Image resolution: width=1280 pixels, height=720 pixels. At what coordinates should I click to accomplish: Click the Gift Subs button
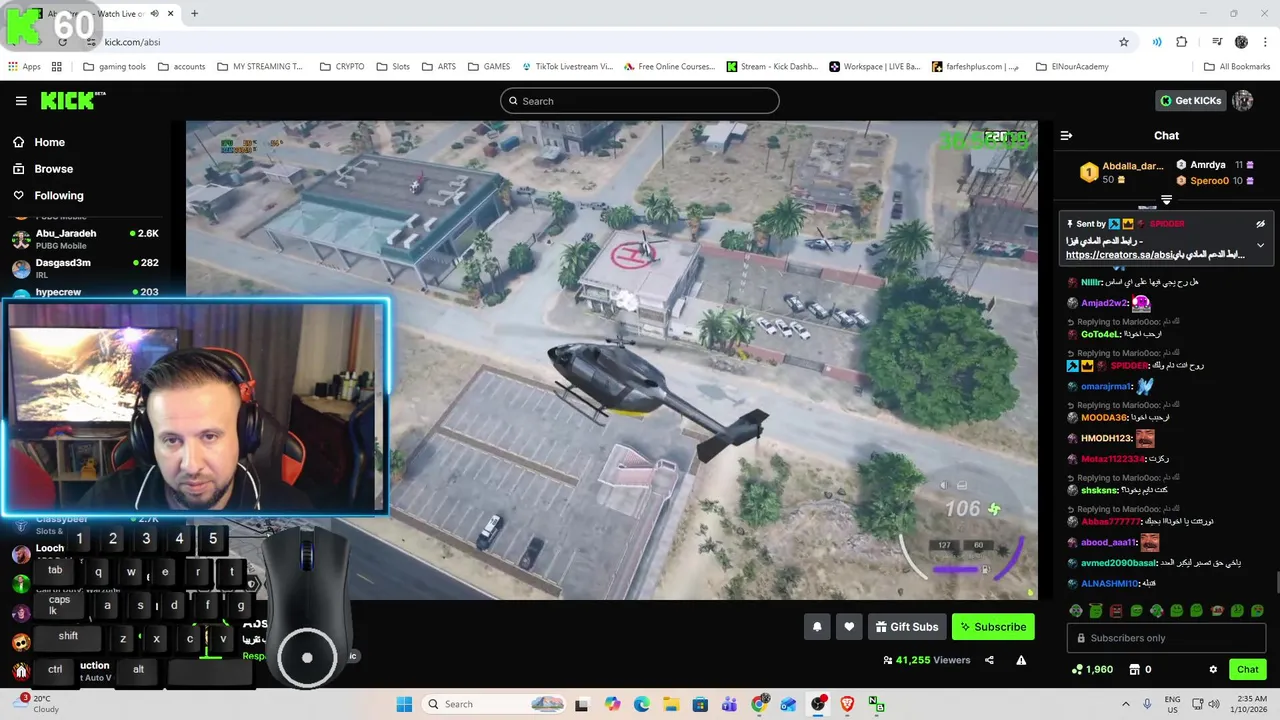907,627
